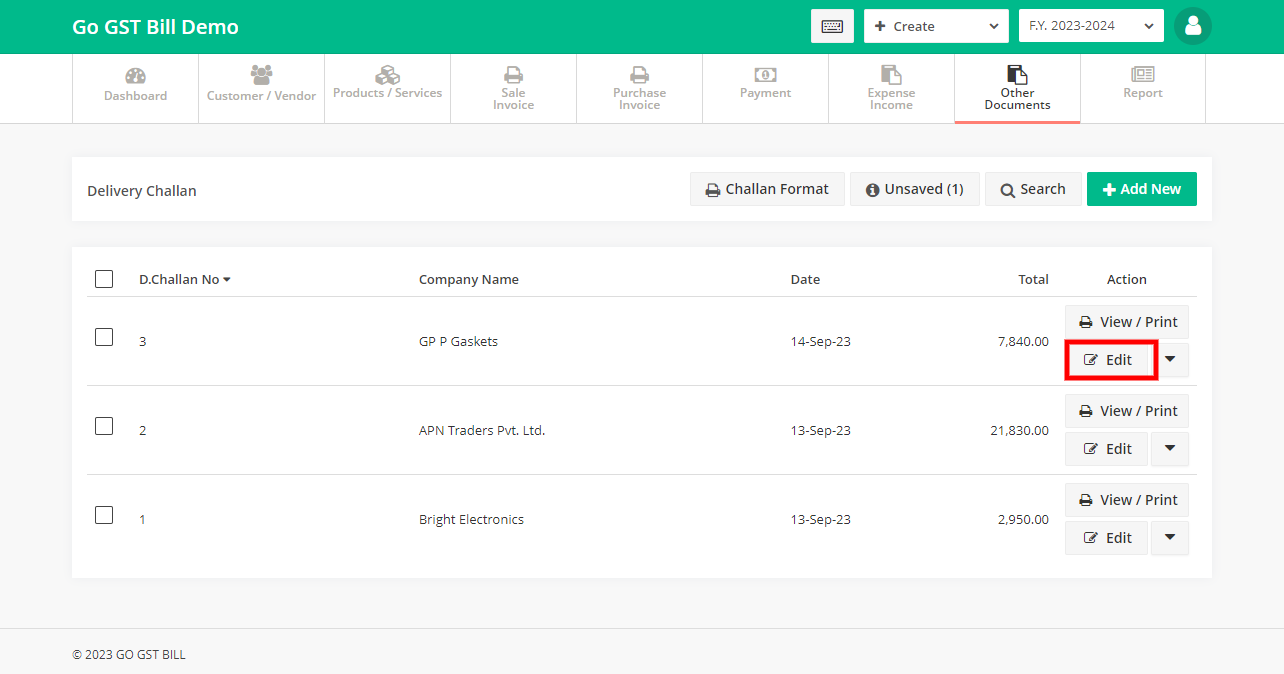Open Challan Format options
This screenshot has width=1284, height=674.
(766, 188)
